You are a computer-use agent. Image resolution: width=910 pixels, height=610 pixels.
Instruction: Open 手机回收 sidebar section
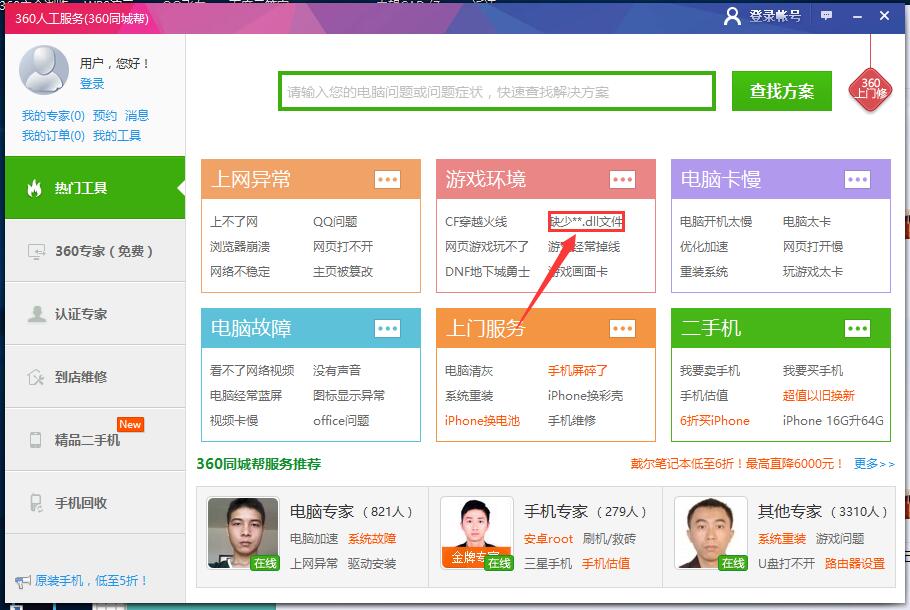tap(95, 503)
